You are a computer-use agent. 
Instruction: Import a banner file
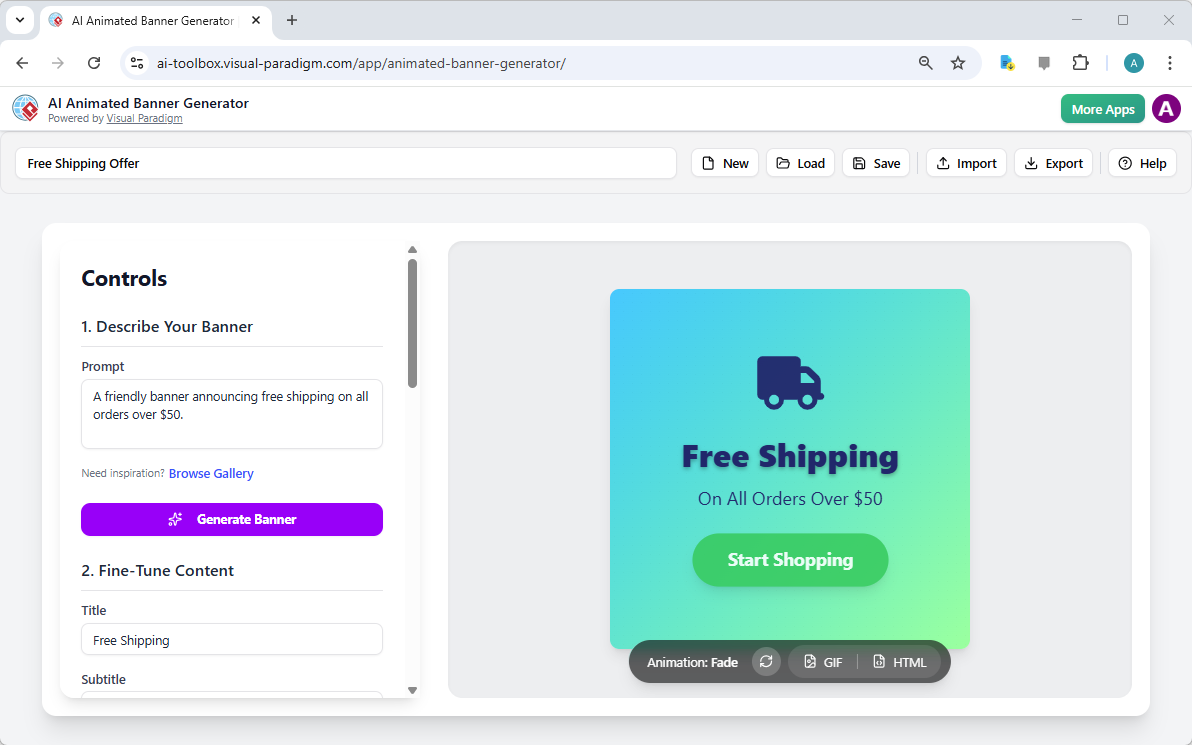pyautogui.click(x=965, y=163)
